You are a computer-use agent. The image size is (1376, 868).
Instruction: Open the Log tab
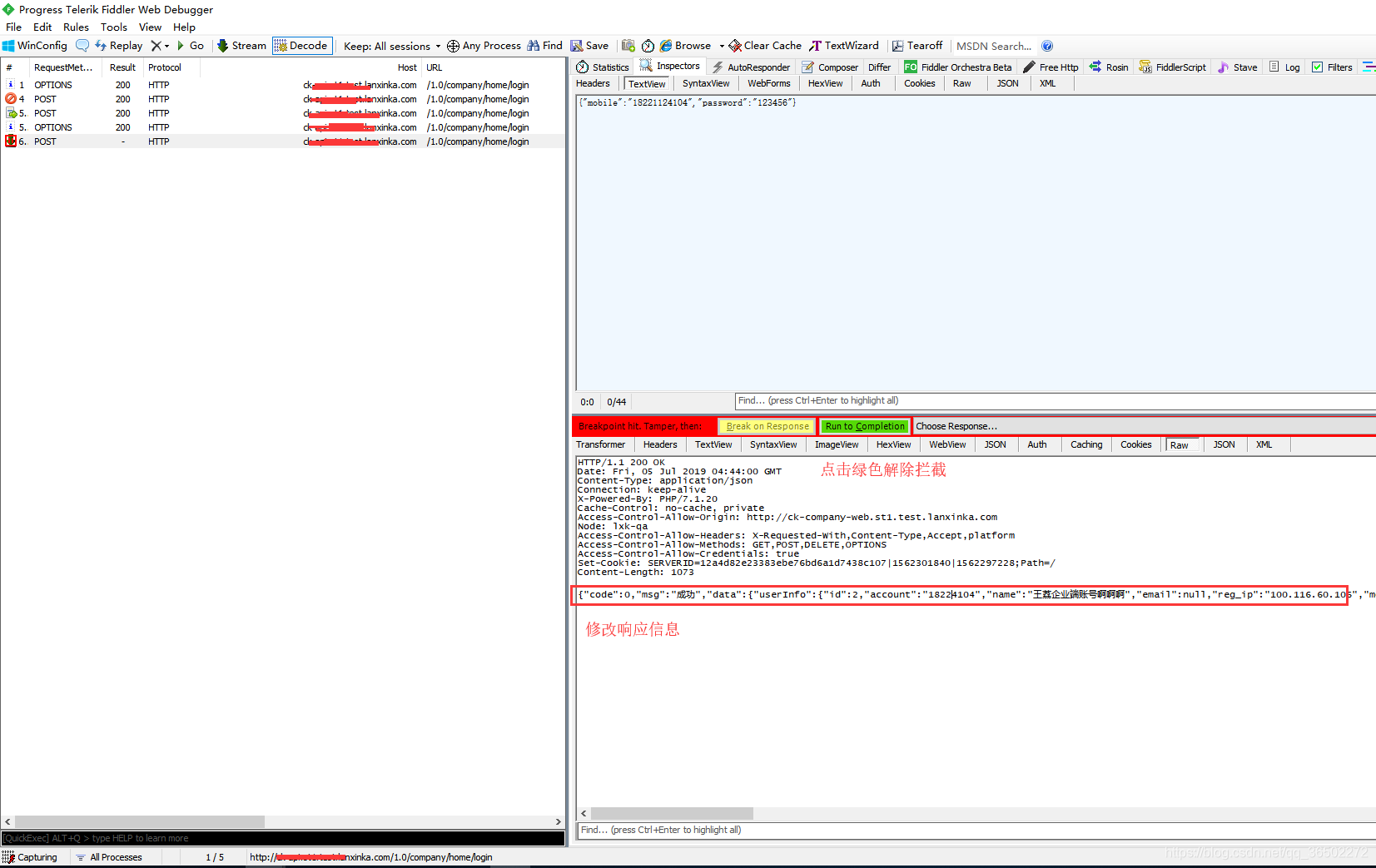(x=1284, y=67)
